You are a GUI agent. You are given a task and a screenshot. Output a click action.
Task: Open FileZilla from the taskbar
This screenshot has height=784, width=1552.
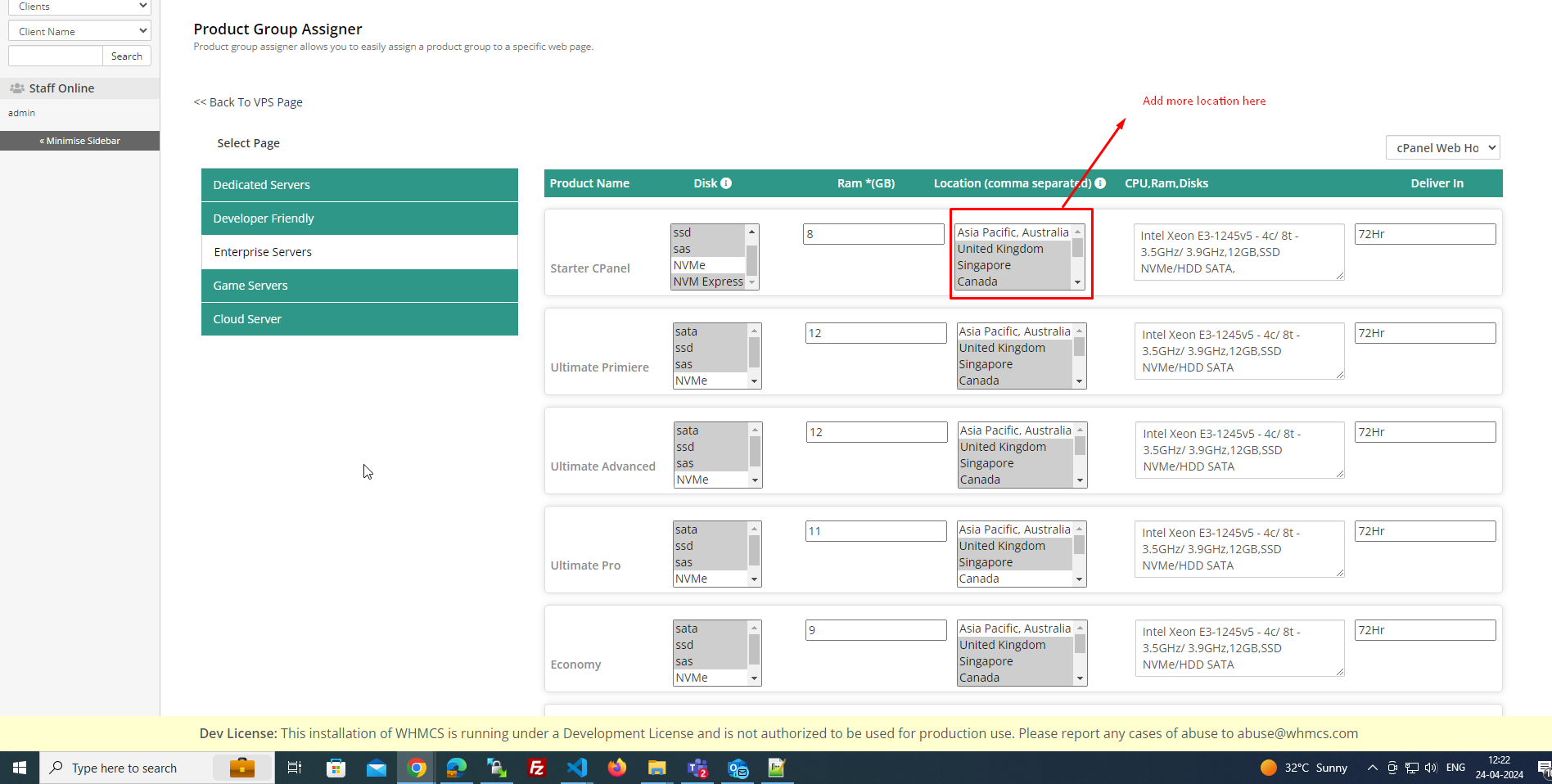(537, 768)
